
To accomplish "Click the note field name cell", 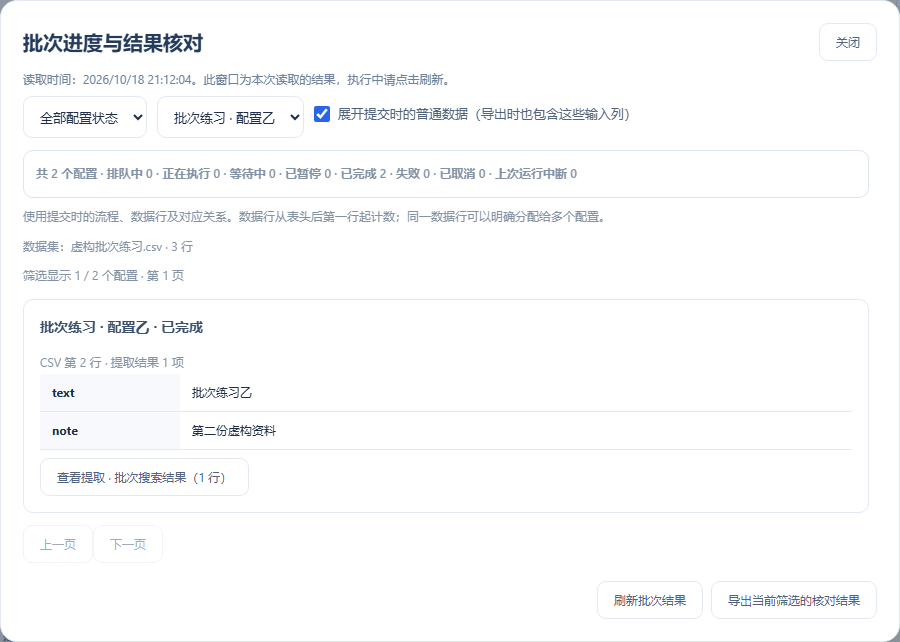I will 110,431.
